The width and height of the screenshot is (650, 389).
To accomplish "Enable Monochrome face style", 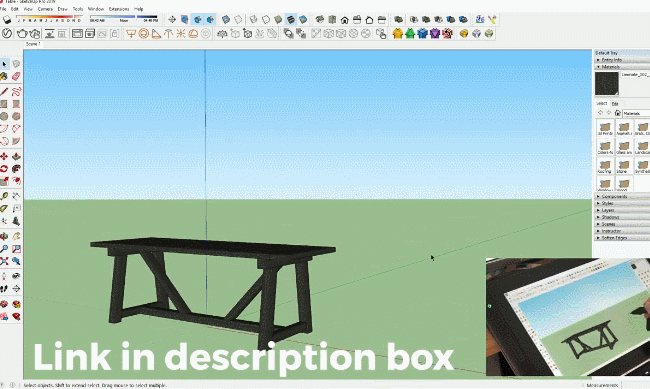I will (303, 19).
